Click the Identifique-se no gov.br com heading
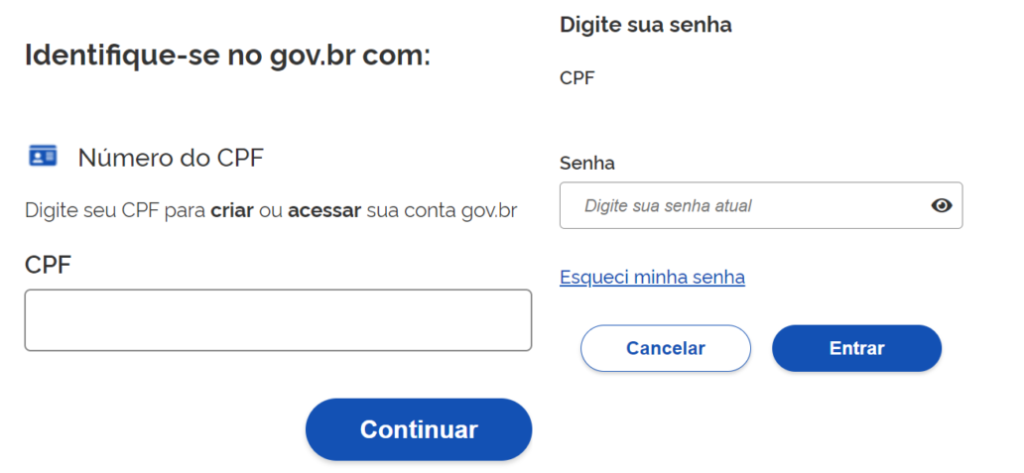1024x473 pixels. click(228, 56)
